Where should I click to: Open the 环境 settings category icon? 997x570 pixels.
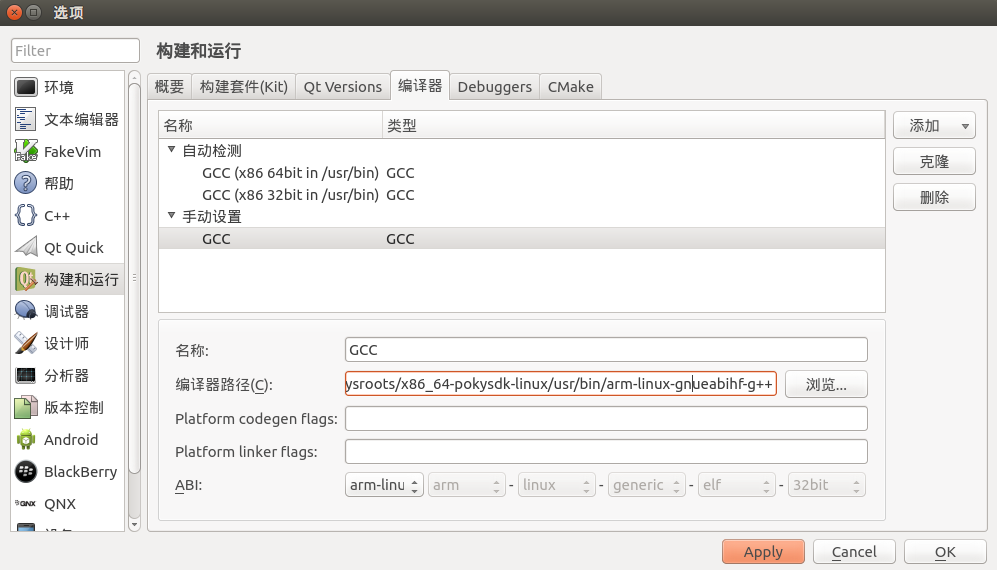[26, 87]
